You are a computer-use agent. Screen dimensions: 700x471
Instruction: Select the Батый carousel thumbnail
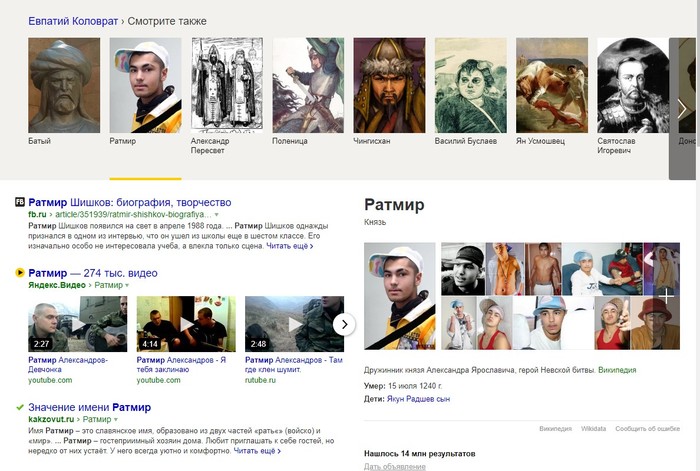click(x=64, y=85)
